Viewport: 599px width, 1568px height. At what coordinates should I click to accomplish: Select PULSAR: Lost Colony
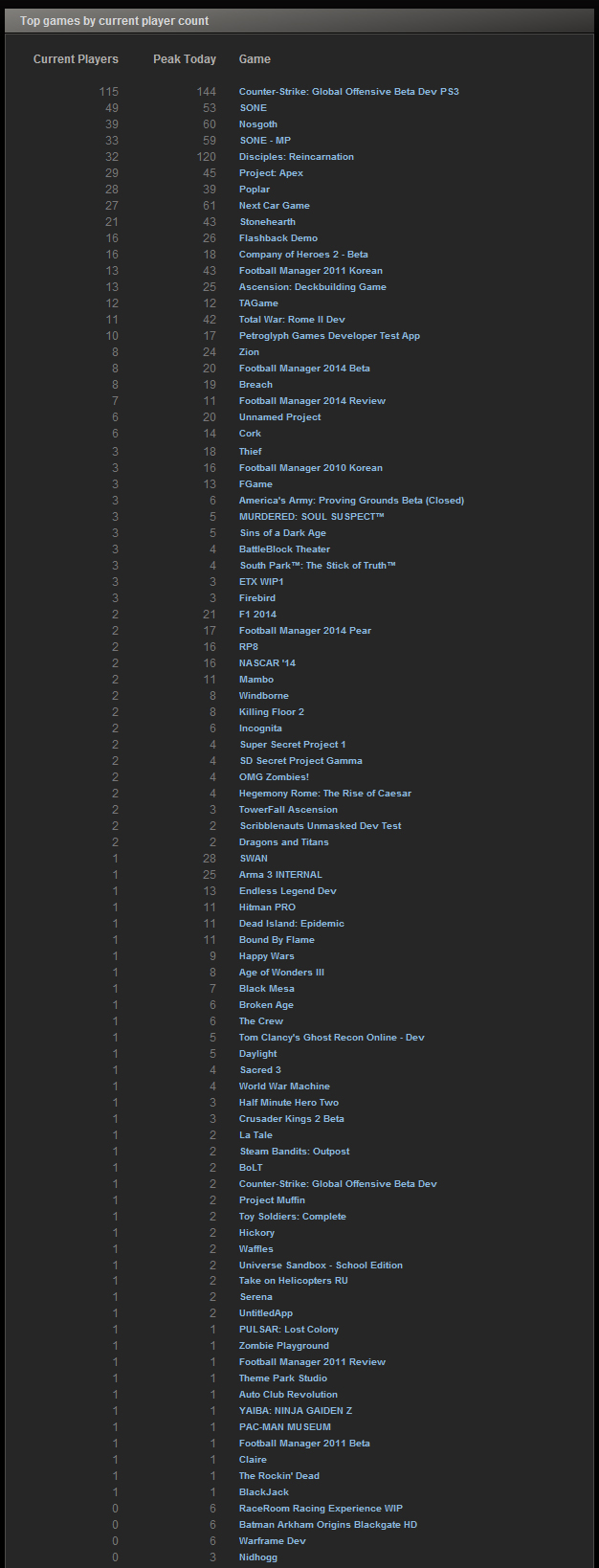[288, 1329]
